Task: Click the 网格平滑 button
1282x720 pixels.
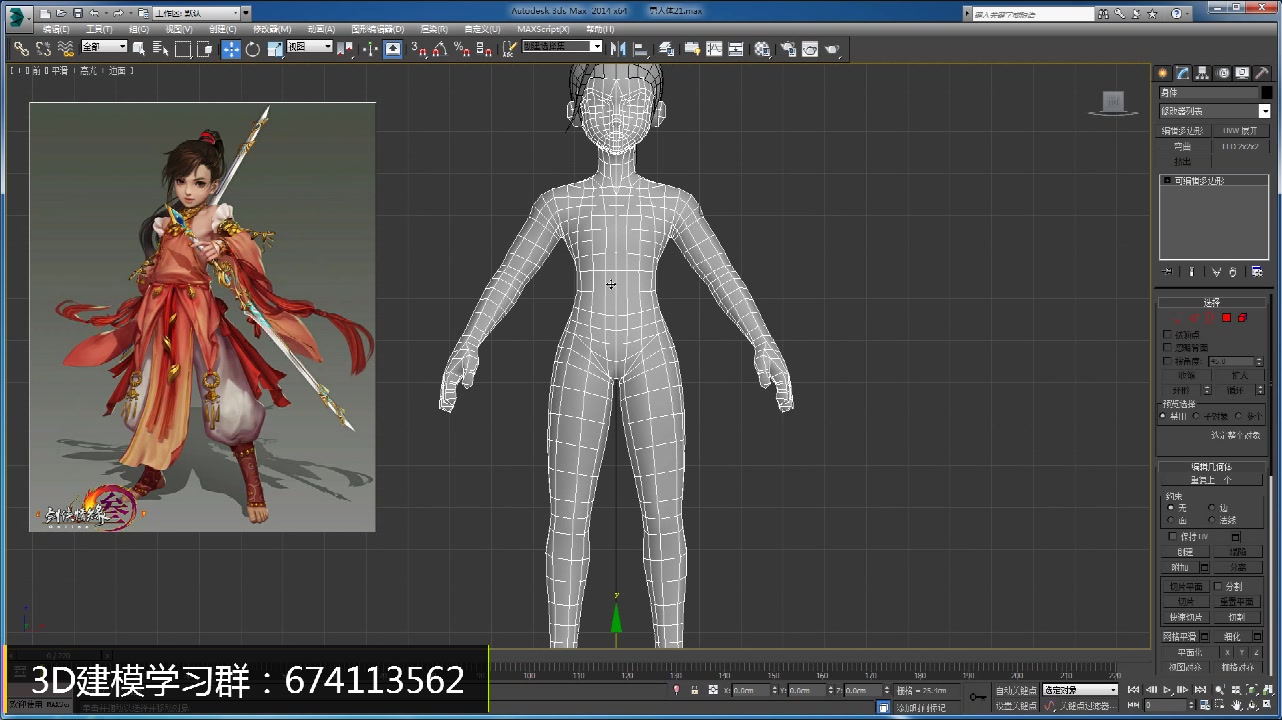Action: point(1179,636)
